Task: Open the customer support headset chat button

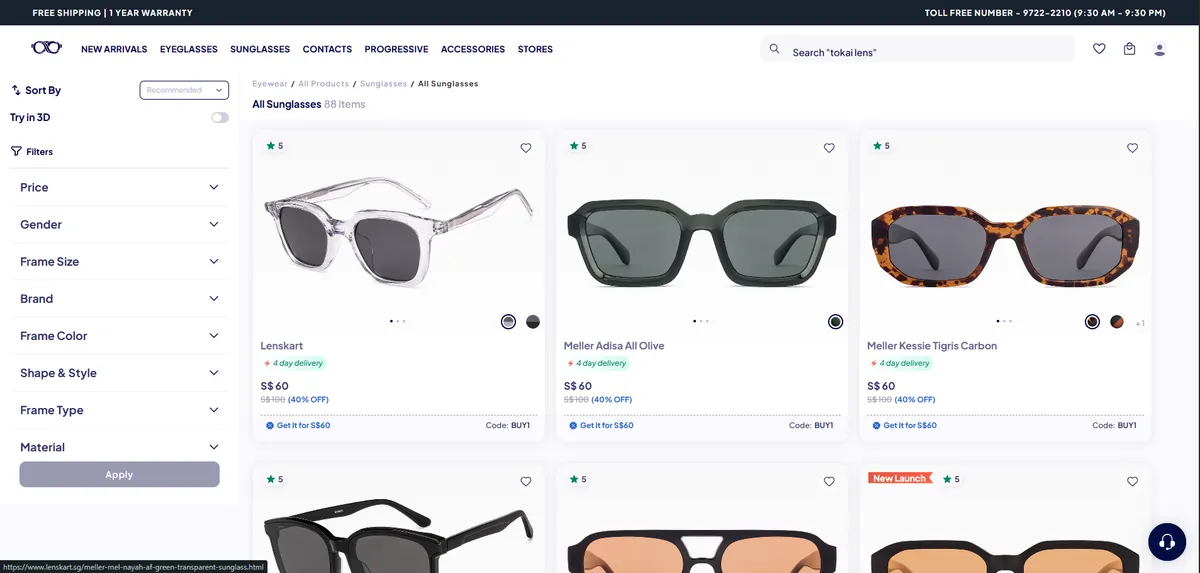Action: point(1167,541)
